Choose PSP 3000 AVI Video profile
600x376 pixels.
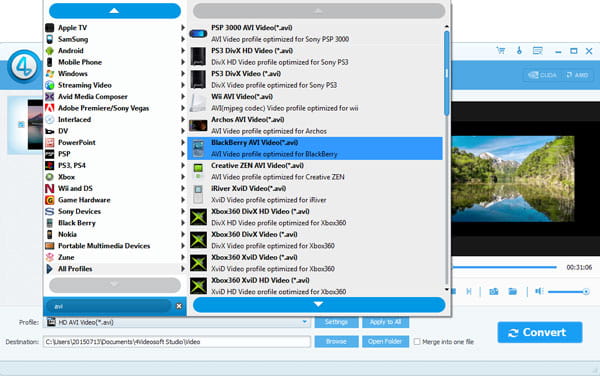[x=315, y=33]
